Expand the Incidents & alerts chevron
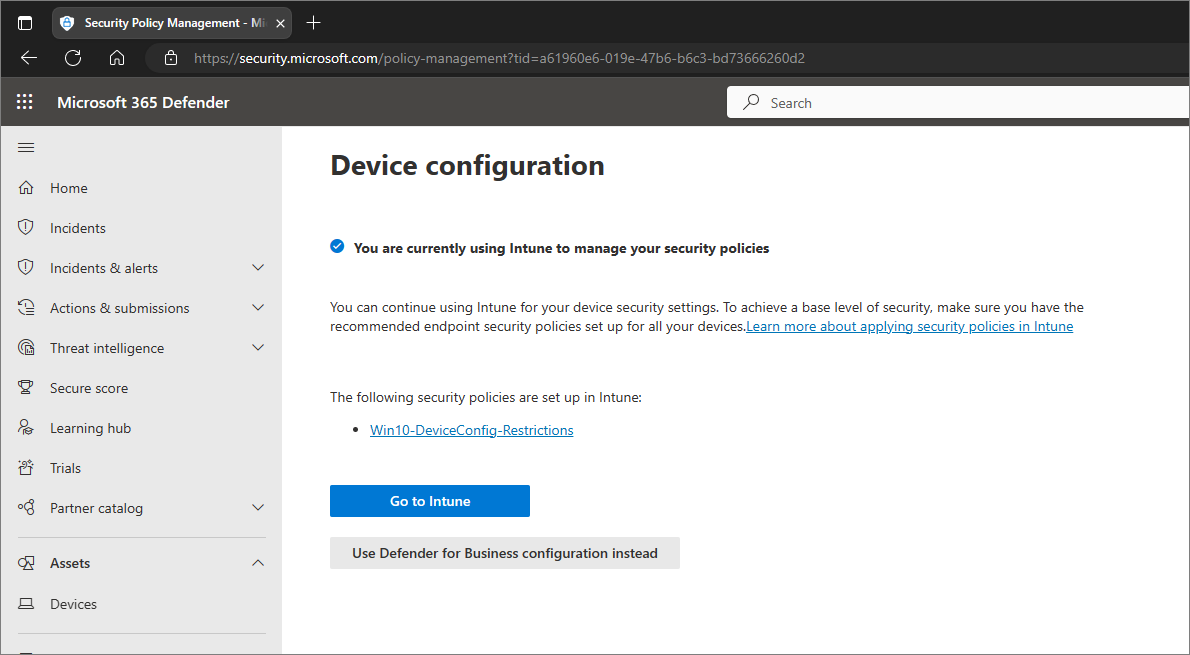The height and width of the screenshot is (655, 1190). point(258,268)
